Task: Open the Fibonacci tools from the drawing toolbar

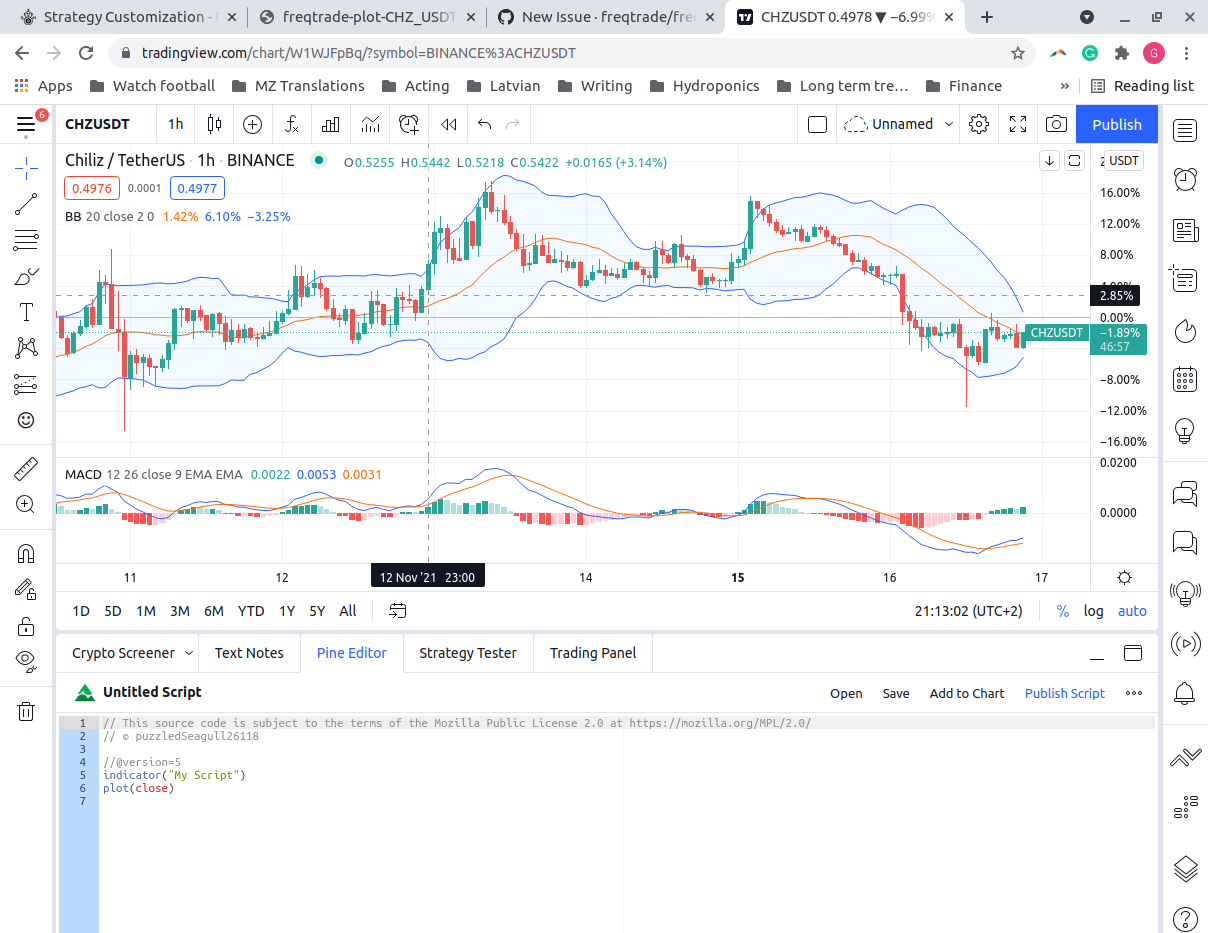Action: tap(25, 240)
